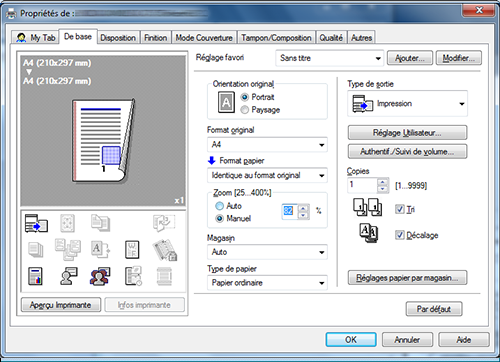Click the offset pages Décalage illustration icon
The height and width of the screenshot is (362, 500).
tap(369, 233)
